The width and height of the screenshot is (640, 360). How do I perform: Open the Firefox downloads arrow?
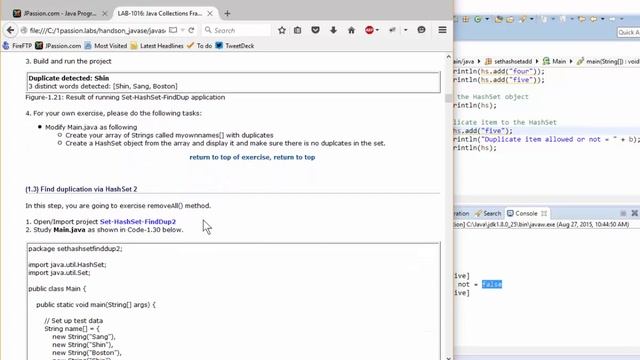pyautogui.click(x=333, y=30)
